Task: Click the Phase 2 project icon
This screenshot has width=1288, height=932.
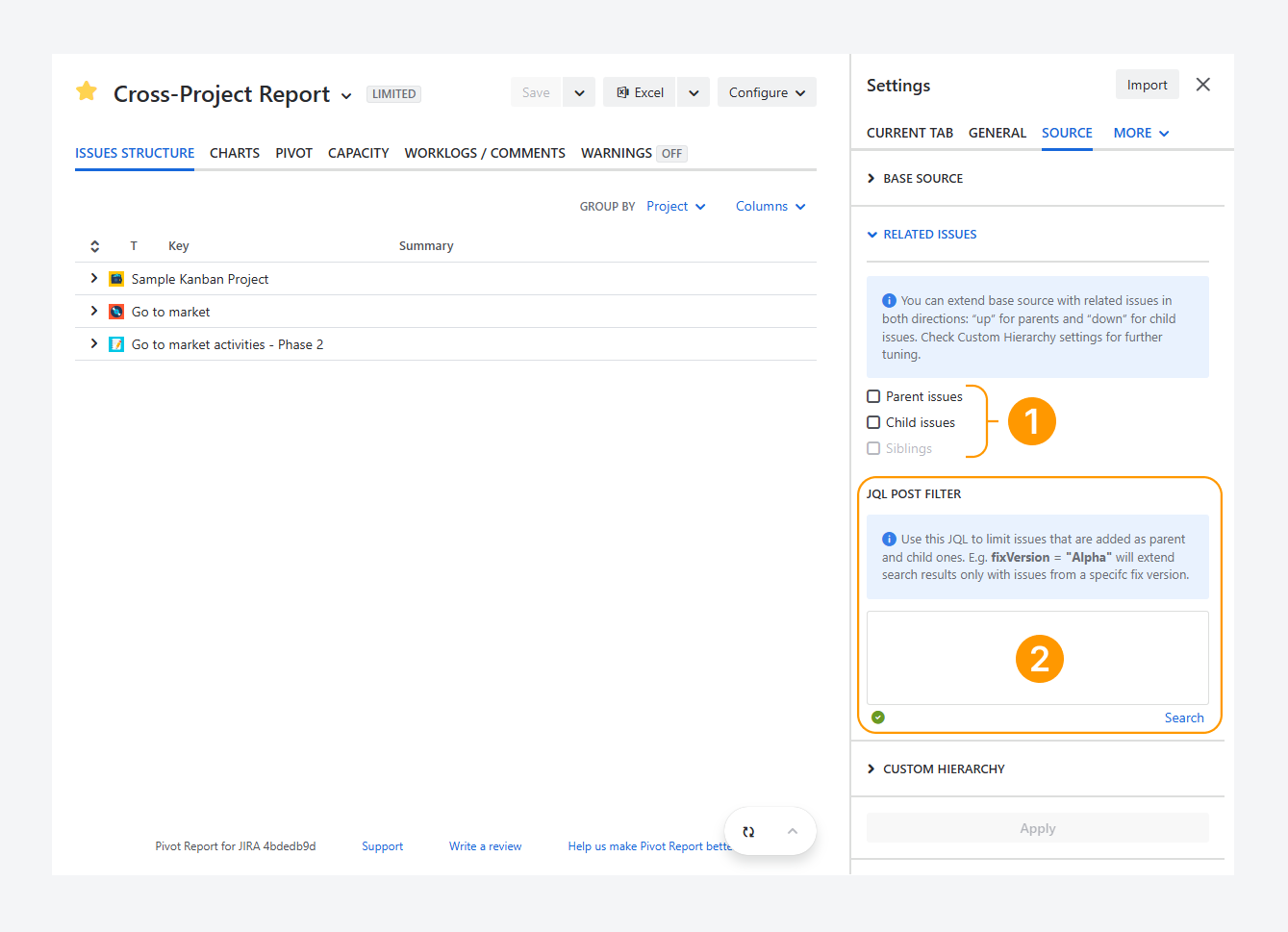Action: pyautogui.click(x=116, y=344)
